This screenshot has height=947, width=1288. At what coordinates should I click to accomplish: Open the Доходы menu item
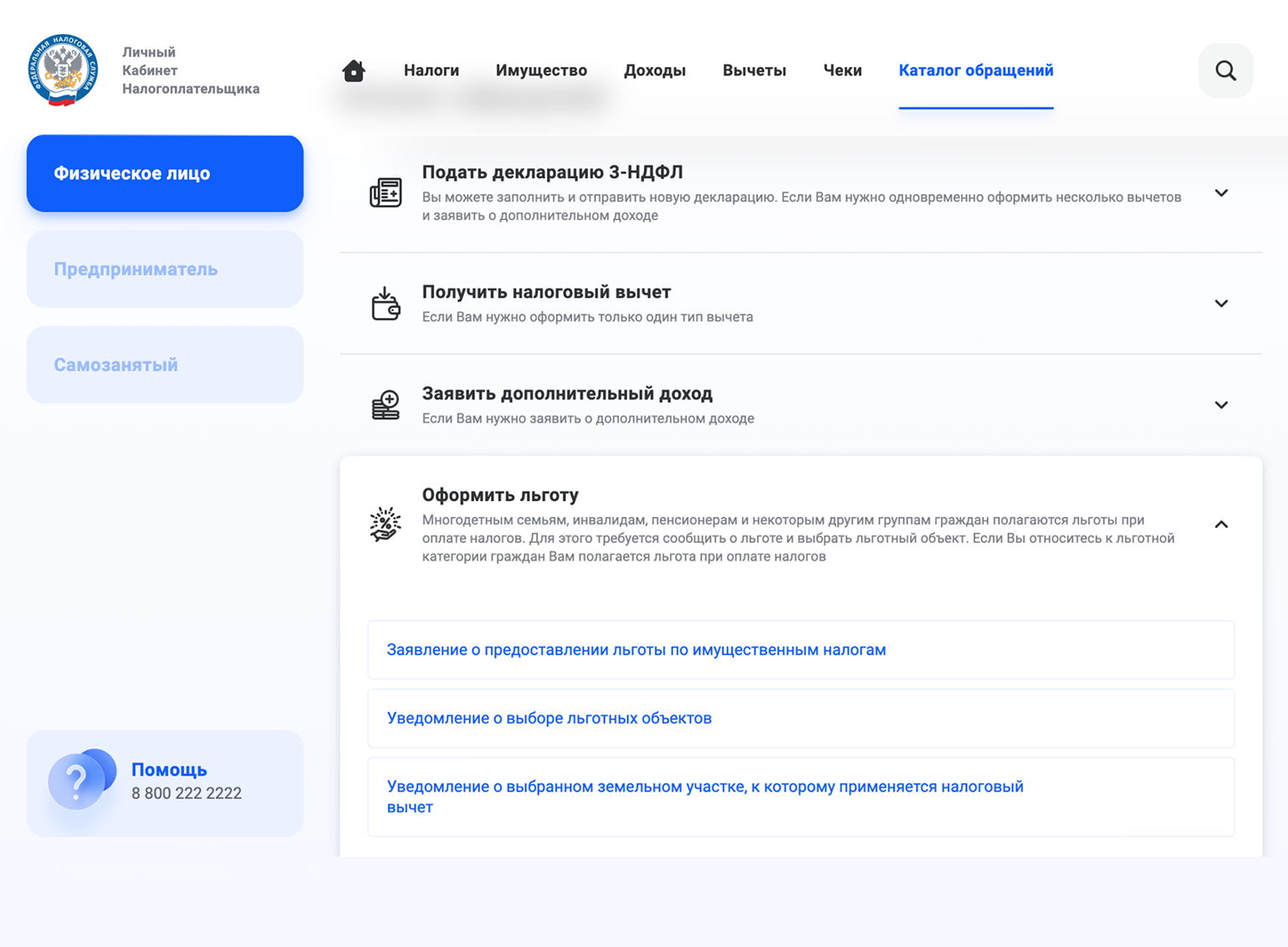pos(655,70)
